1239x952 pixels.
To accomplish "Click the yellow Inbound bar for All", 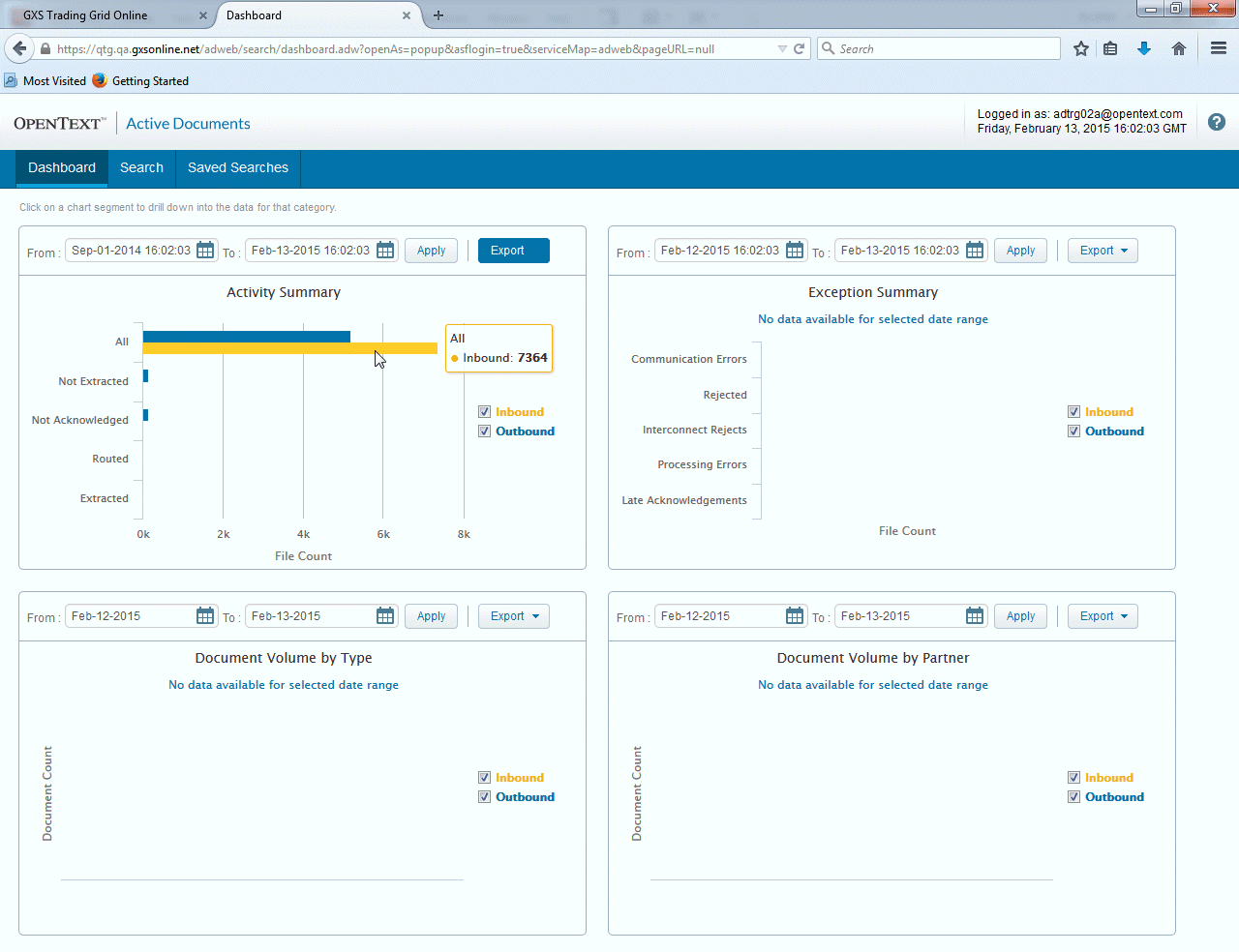I will pos(290,348).
